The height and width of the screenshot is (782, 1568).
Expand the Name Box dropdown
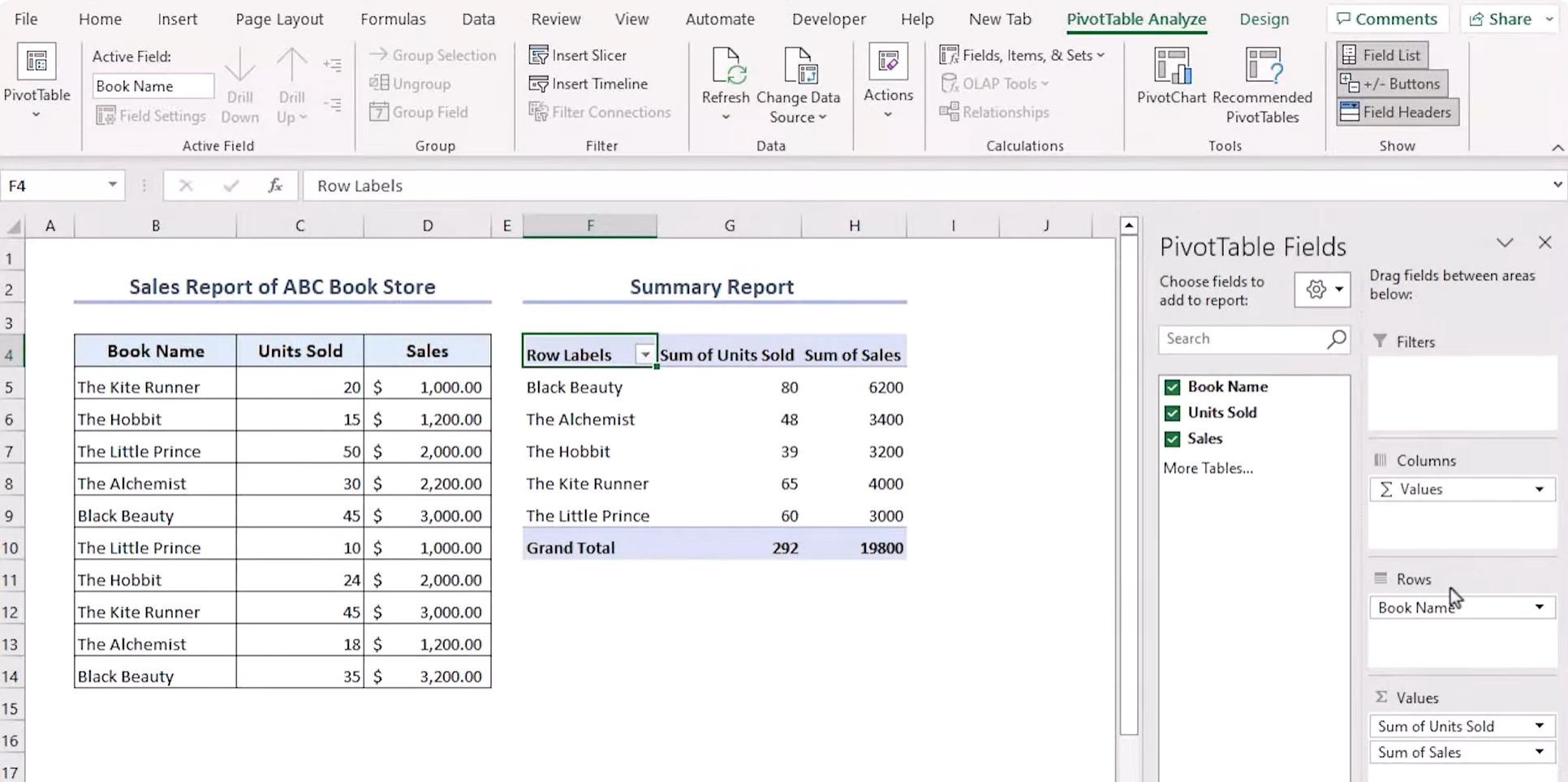[112, 186]
